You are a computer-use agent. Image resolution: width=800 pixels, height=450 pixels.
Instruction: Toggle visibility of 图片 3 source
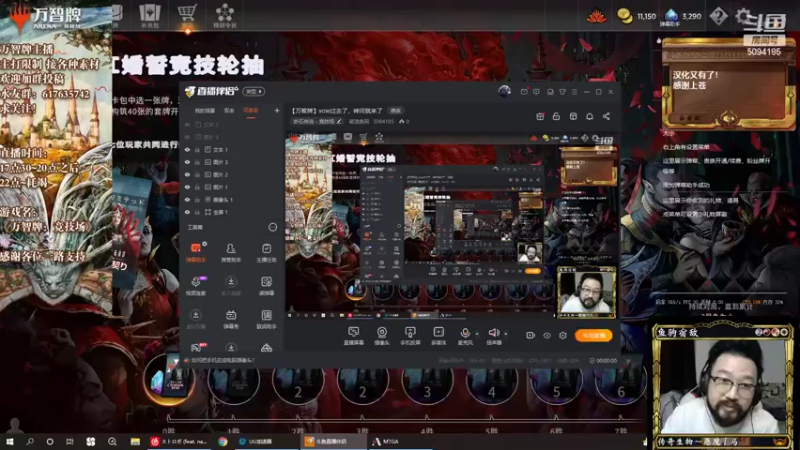[187, 162]
